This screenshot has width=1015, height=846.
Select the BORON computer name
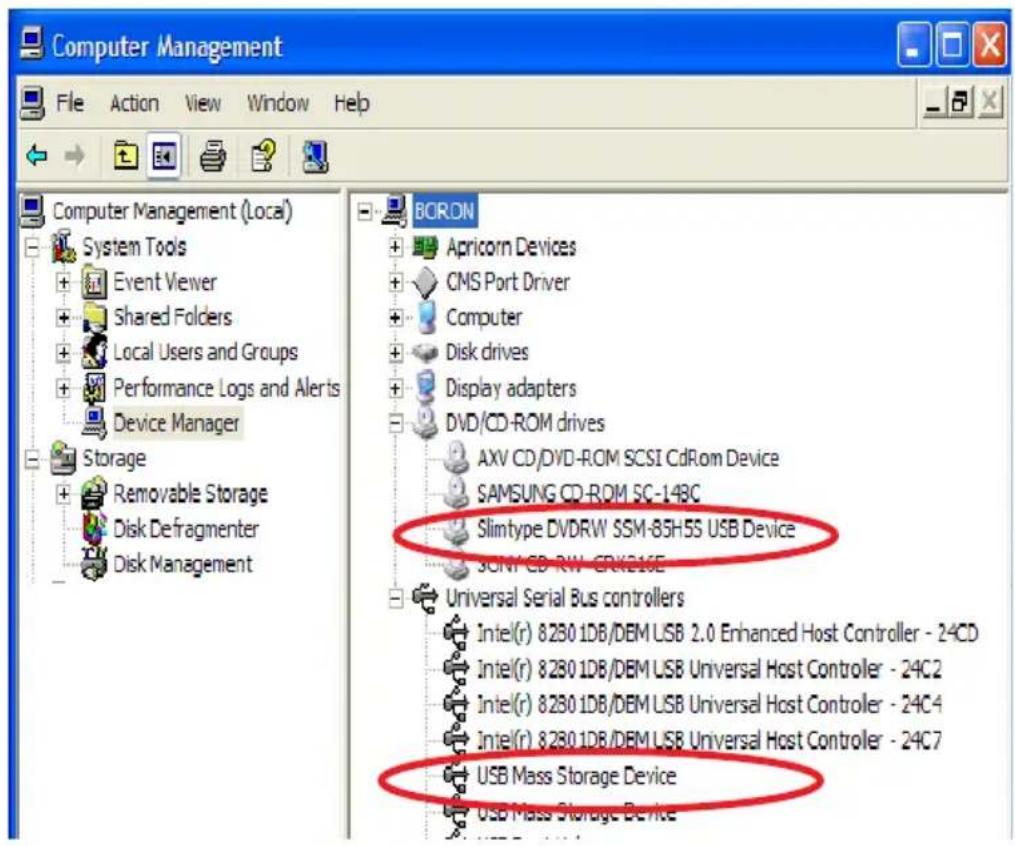coord(445,211)
